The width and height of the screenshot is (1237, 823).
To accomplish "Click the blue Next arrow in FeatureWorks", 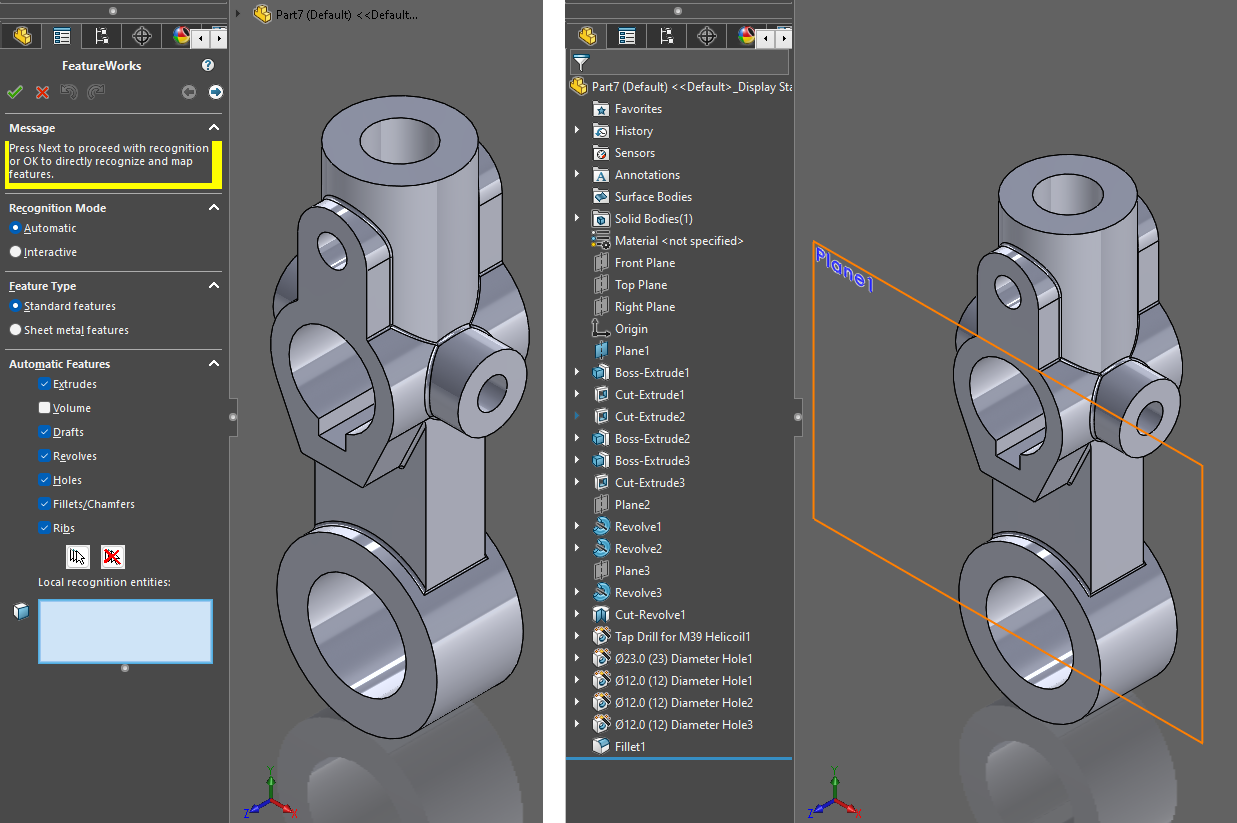I will 215,91.
